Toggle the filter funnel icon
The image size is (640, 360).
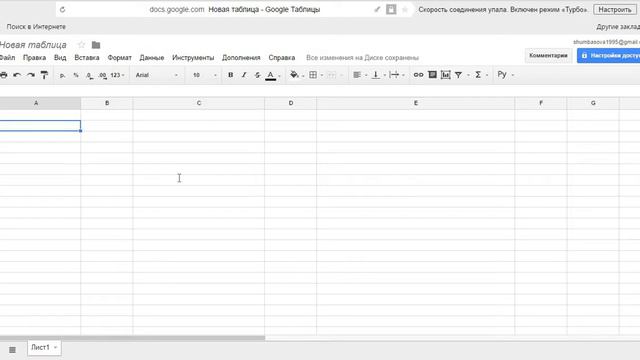459,75
